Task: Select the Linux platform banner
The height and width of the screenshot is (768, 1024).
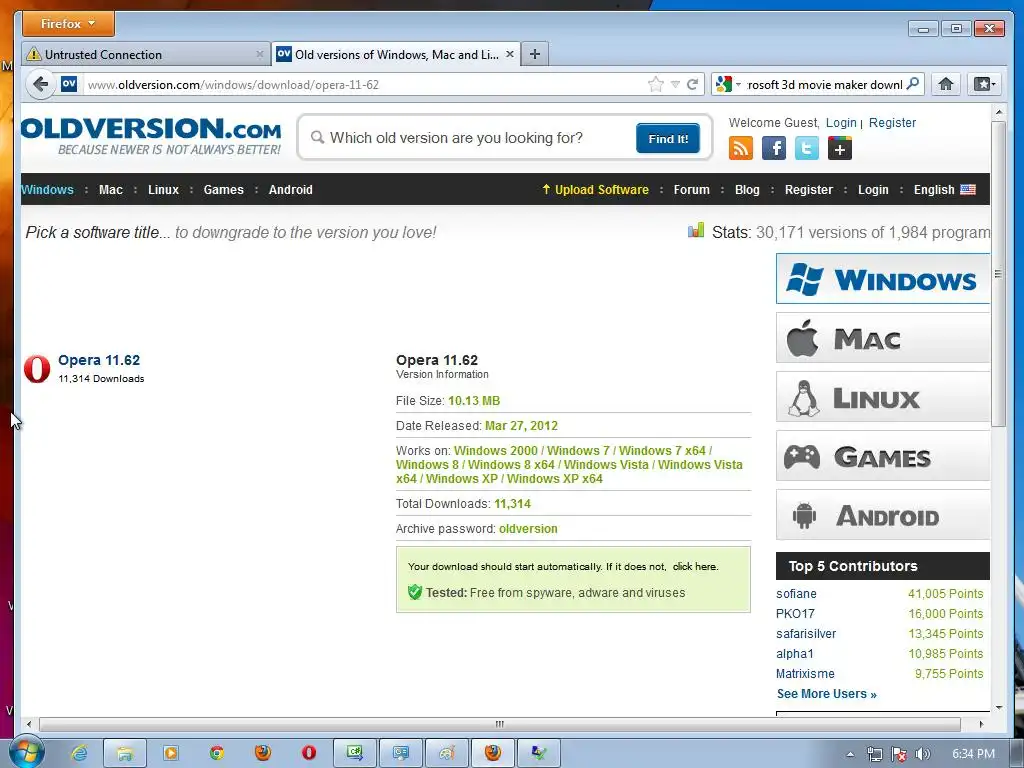Action: tap(883, 397)
